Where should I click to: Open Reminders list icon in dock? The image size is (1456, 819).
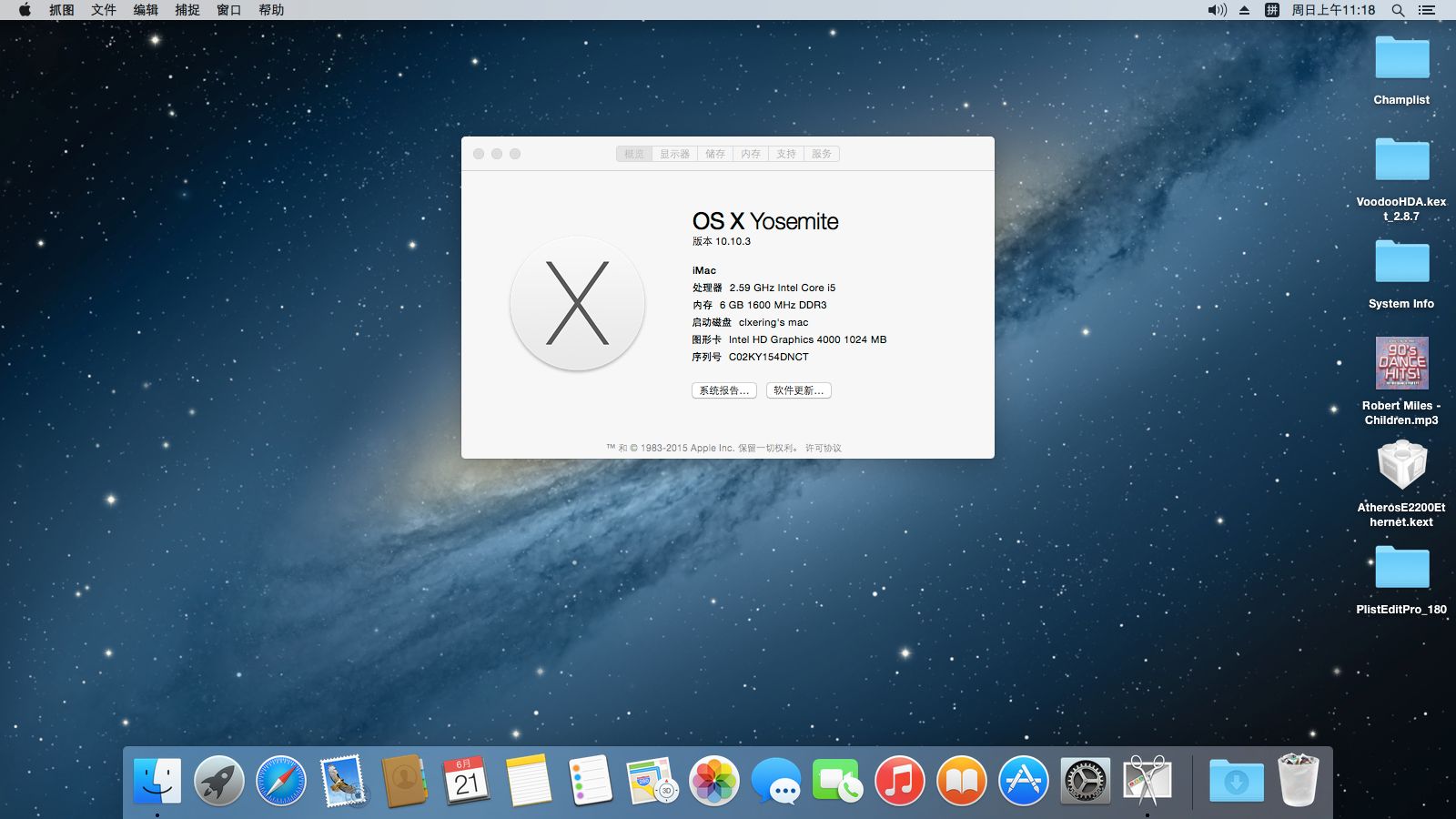tap(591, 781)
